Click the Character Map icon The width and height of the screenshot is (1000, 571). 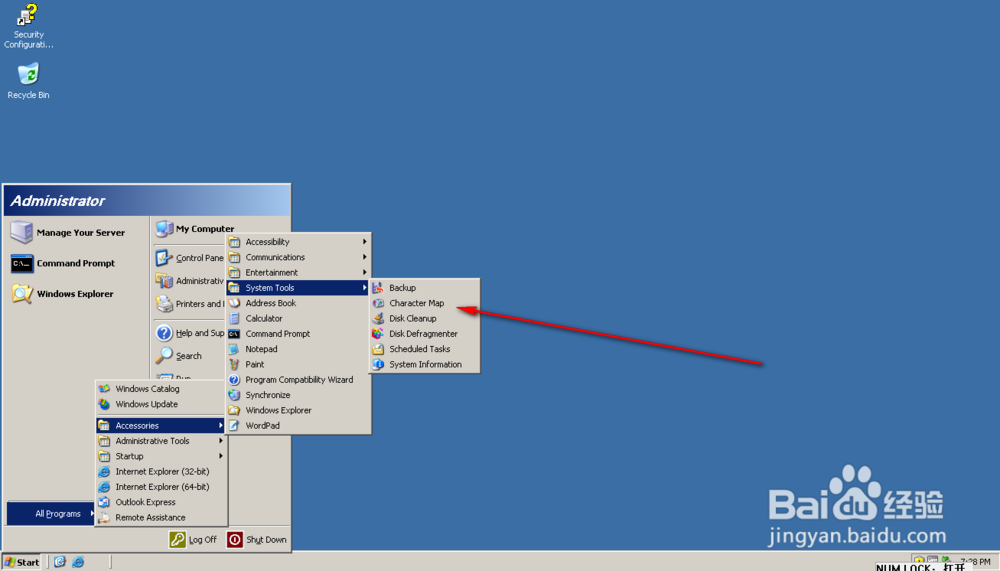378,303
